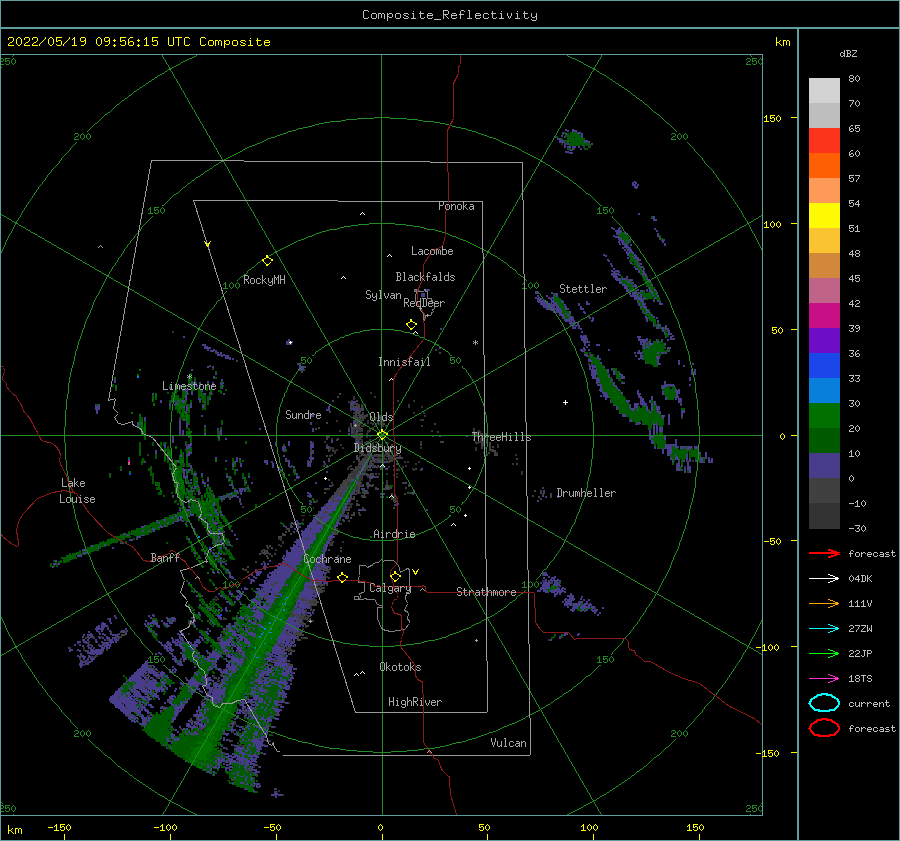Click the 18TS legend label

860,679
